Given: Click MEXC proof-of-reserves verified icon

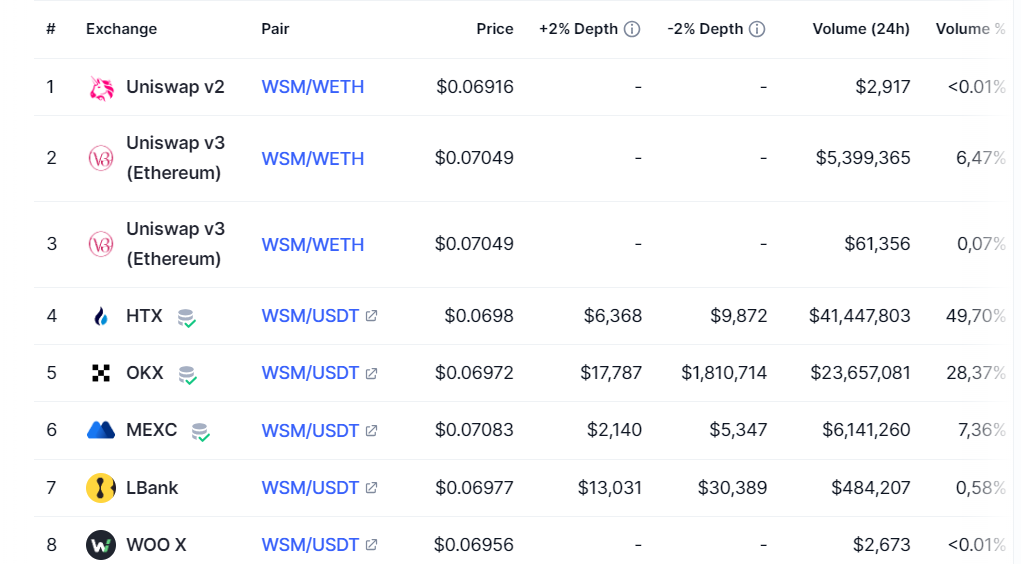Looking at the screenshot, I should click(201, 432).
